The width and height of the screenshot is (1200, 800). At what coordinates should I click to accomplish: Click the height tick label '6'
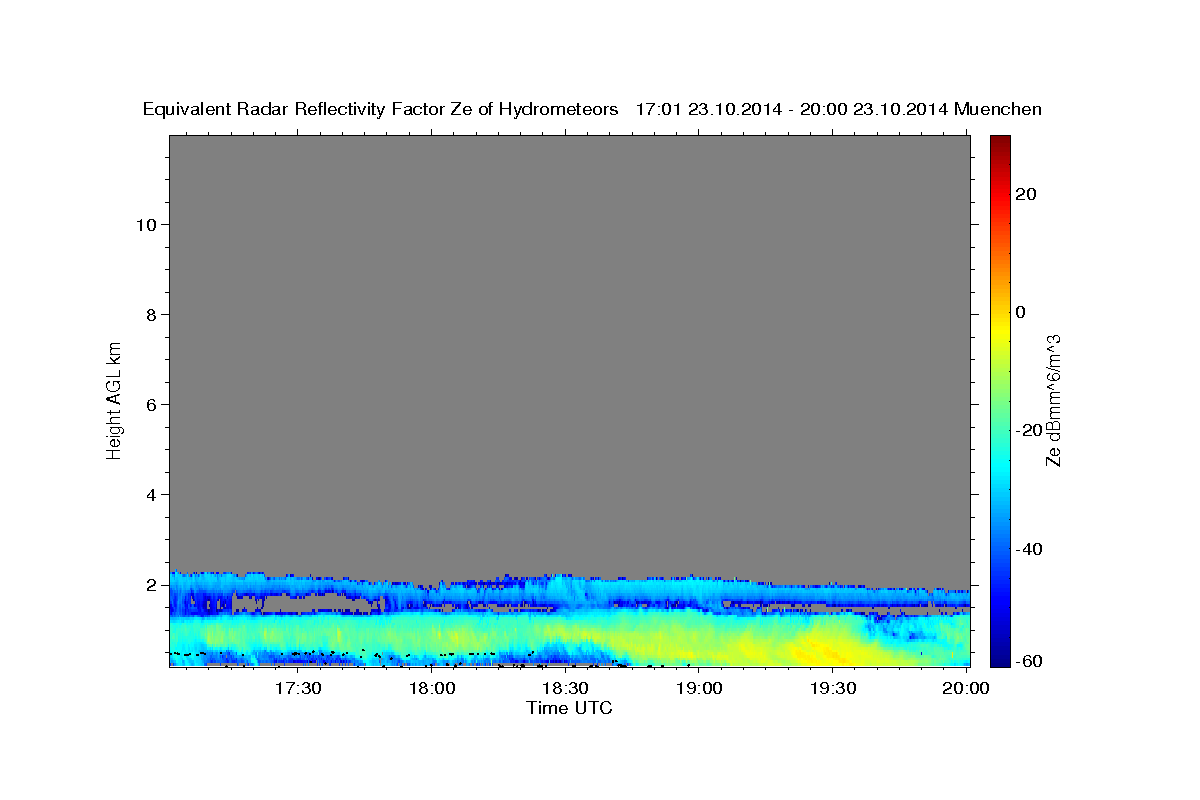click(x=150, y=404)
